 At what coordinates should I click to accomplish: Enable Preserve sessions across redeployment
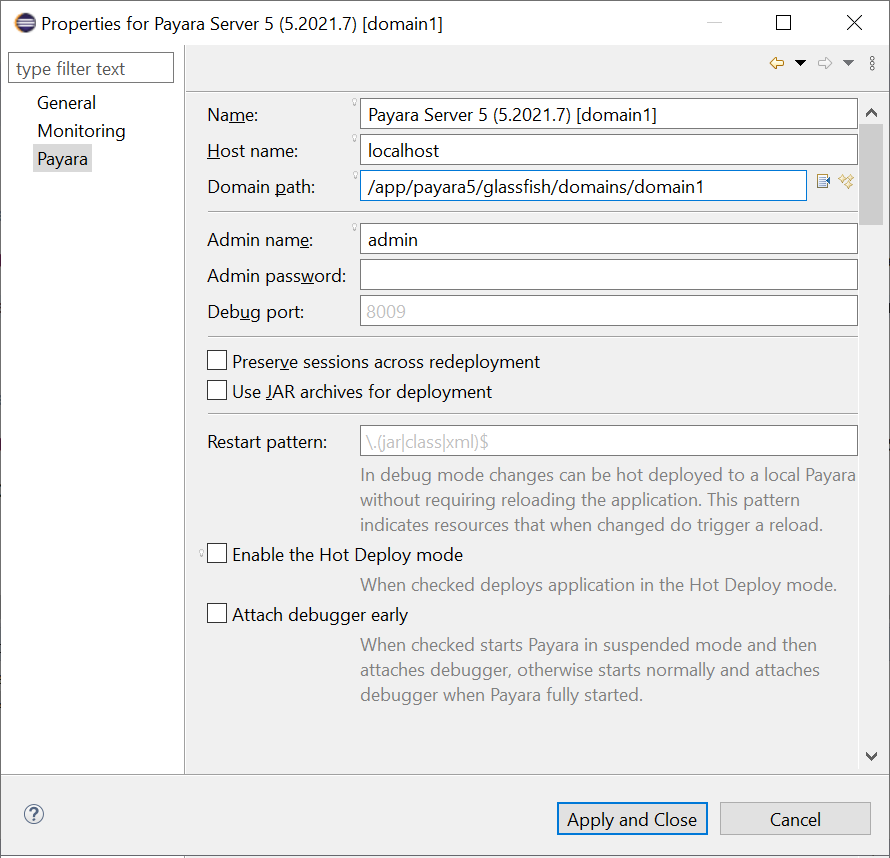coord(217,361)
